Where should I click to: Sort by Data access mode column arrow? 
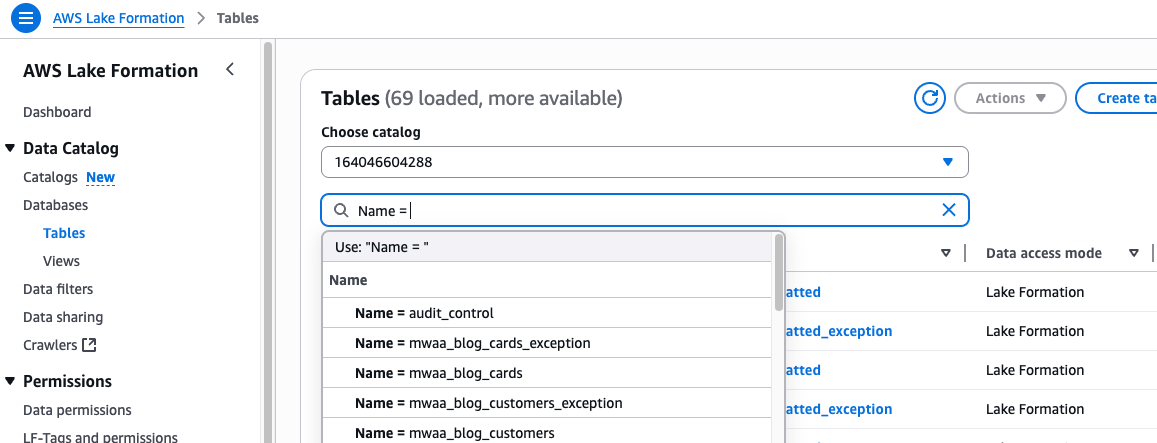1134,253
